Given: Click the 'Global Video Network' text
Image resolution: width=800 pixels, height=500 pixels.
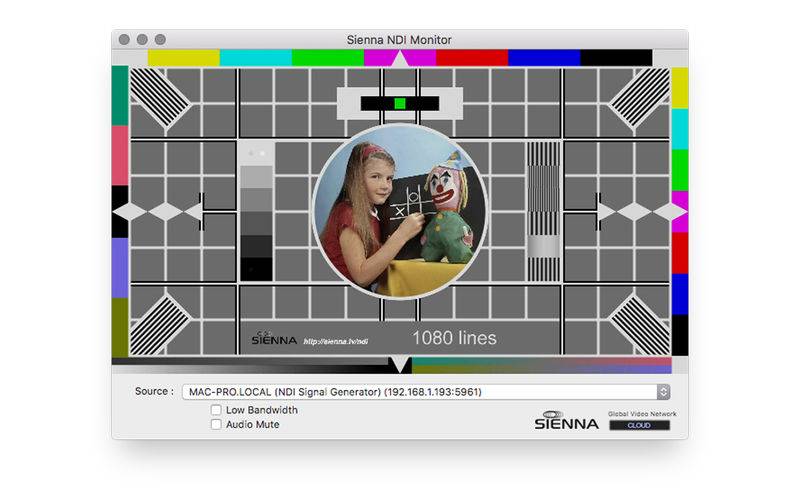Looking at the screenshot, I should [642, 414].
